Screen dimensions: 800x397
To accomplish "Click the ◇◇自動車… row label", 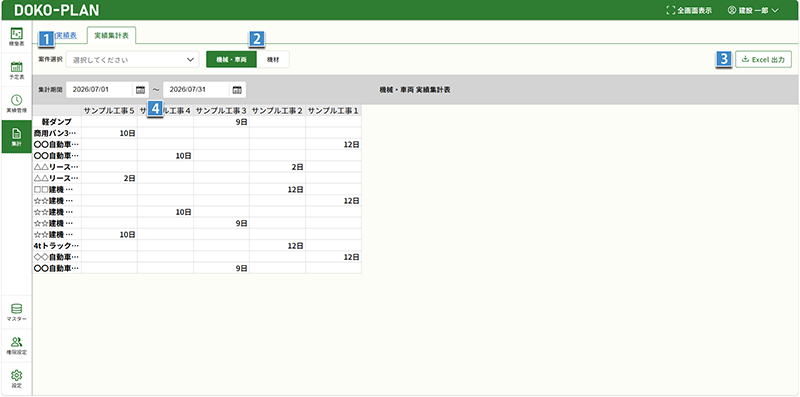I will (x=56, y=257).
